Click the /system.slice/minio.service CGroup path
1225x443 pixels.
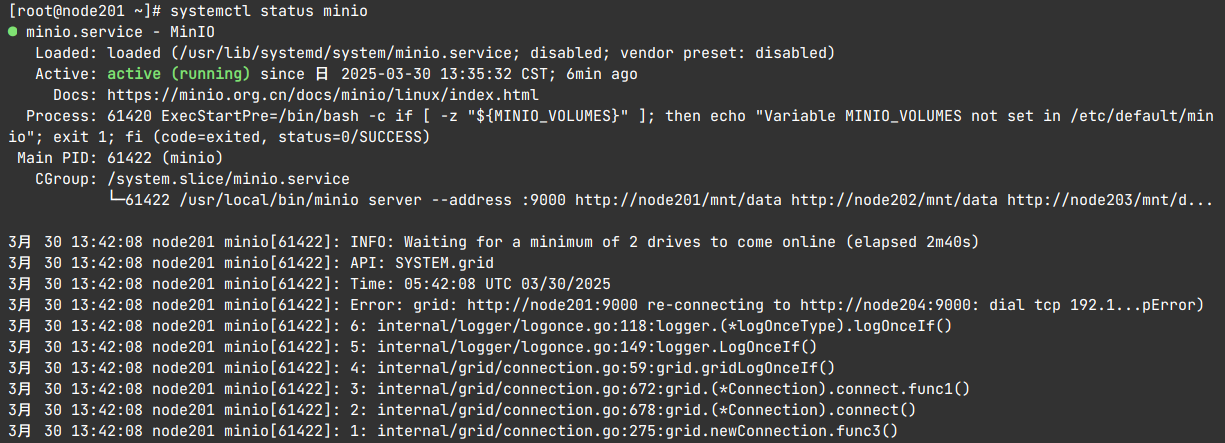coord(228,179)
